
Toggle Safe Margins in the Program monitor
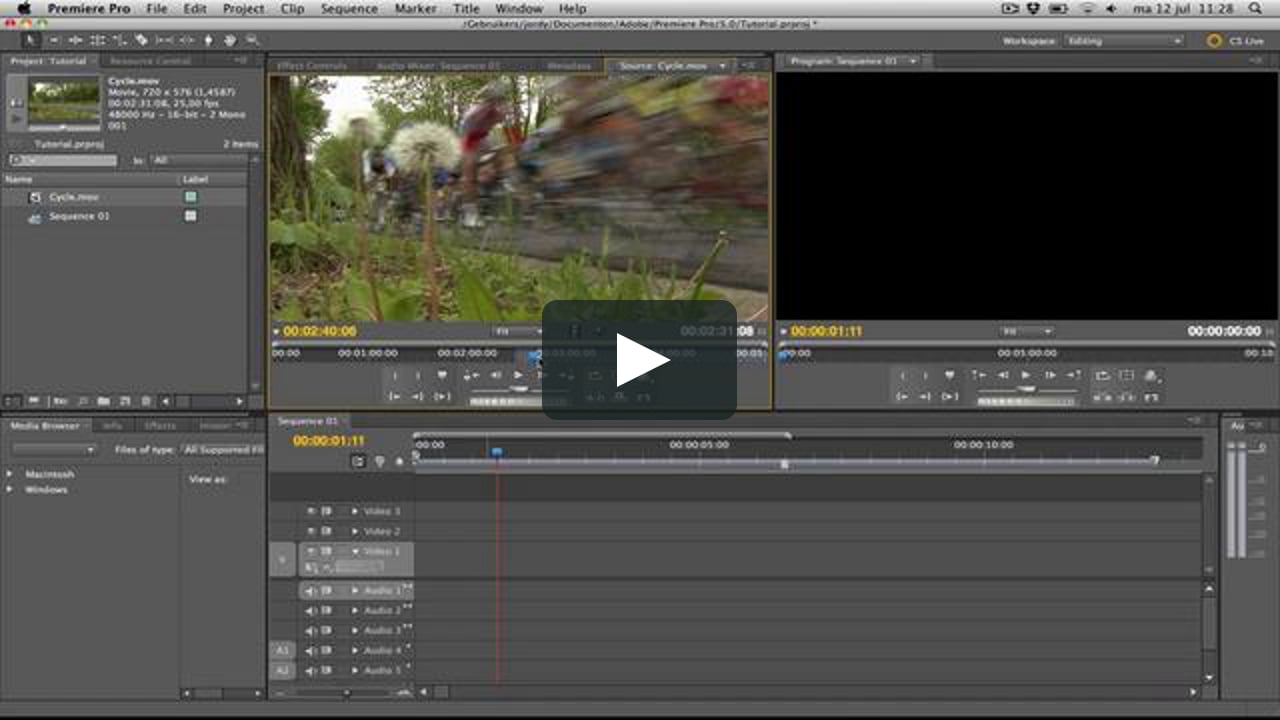pyautogui.click(x=1127, y=376)
